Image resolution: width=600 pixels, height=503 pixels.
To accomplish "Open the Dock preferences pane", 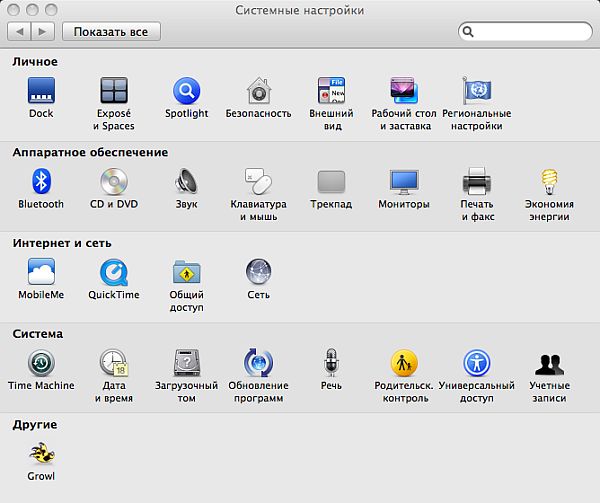I will (41, 91).
